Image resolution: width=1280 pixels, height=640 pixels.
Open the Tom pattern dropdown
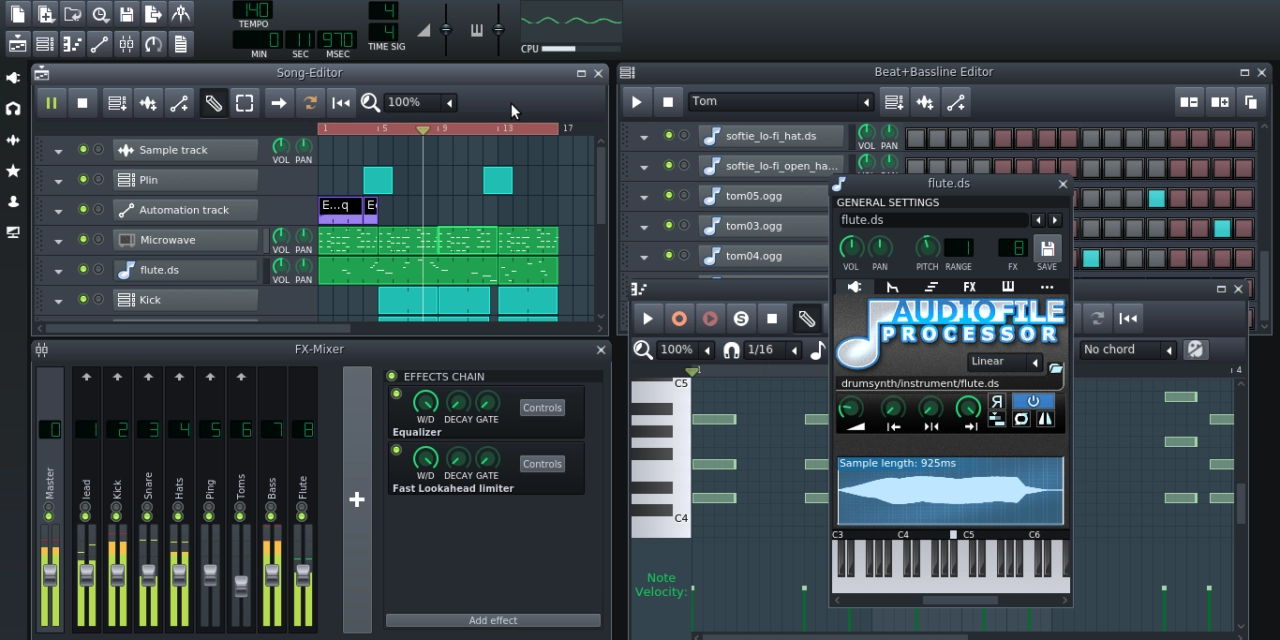coord(866,101)
